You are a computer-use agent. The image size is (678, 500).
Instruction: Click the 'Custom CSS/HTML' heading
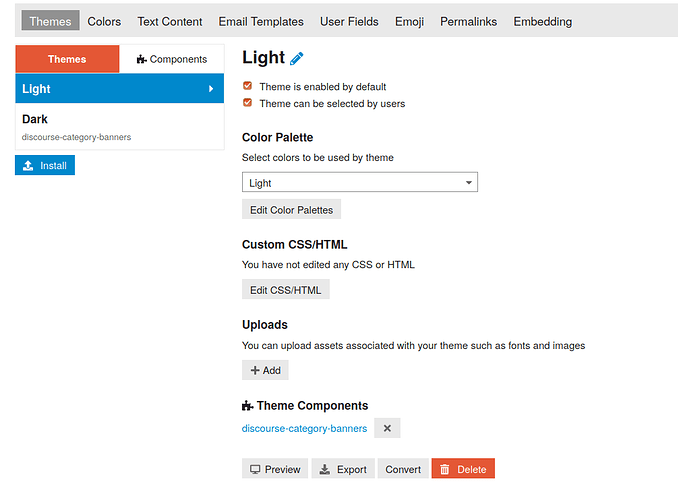coord(295,244)
